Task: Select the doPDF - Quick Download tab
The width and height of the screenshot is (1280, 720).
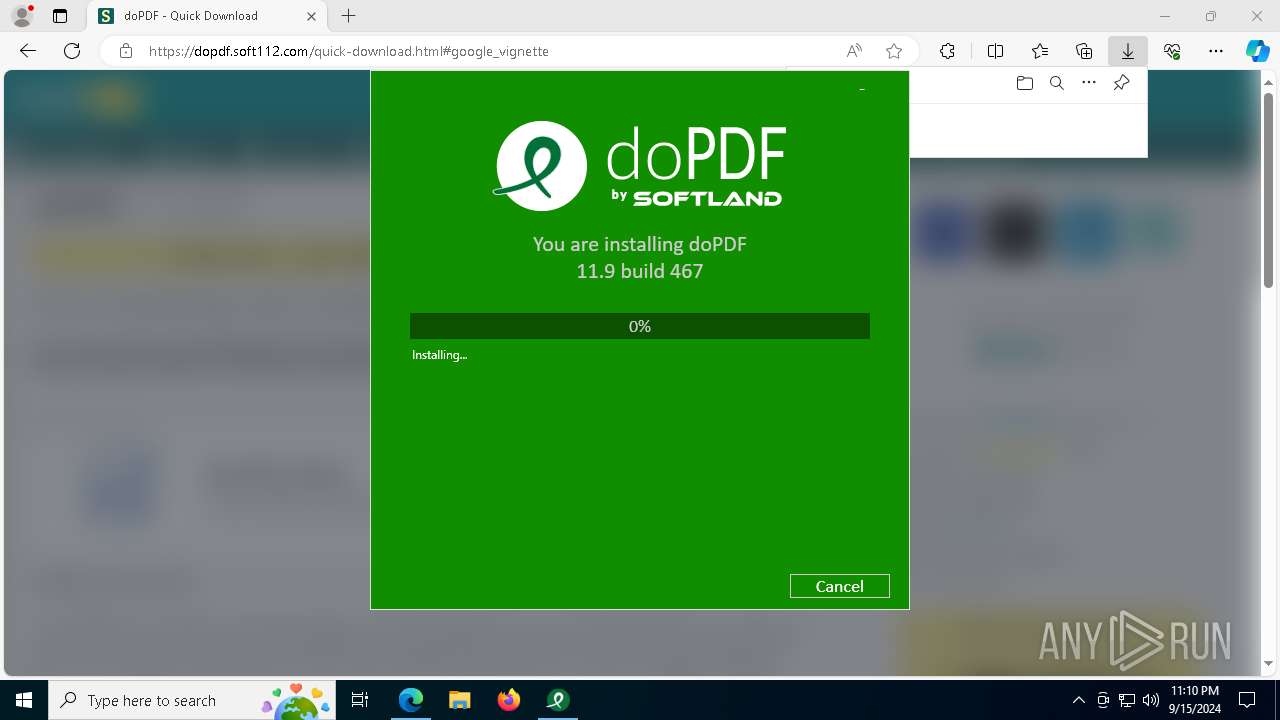Action: [x=205, y=16]
